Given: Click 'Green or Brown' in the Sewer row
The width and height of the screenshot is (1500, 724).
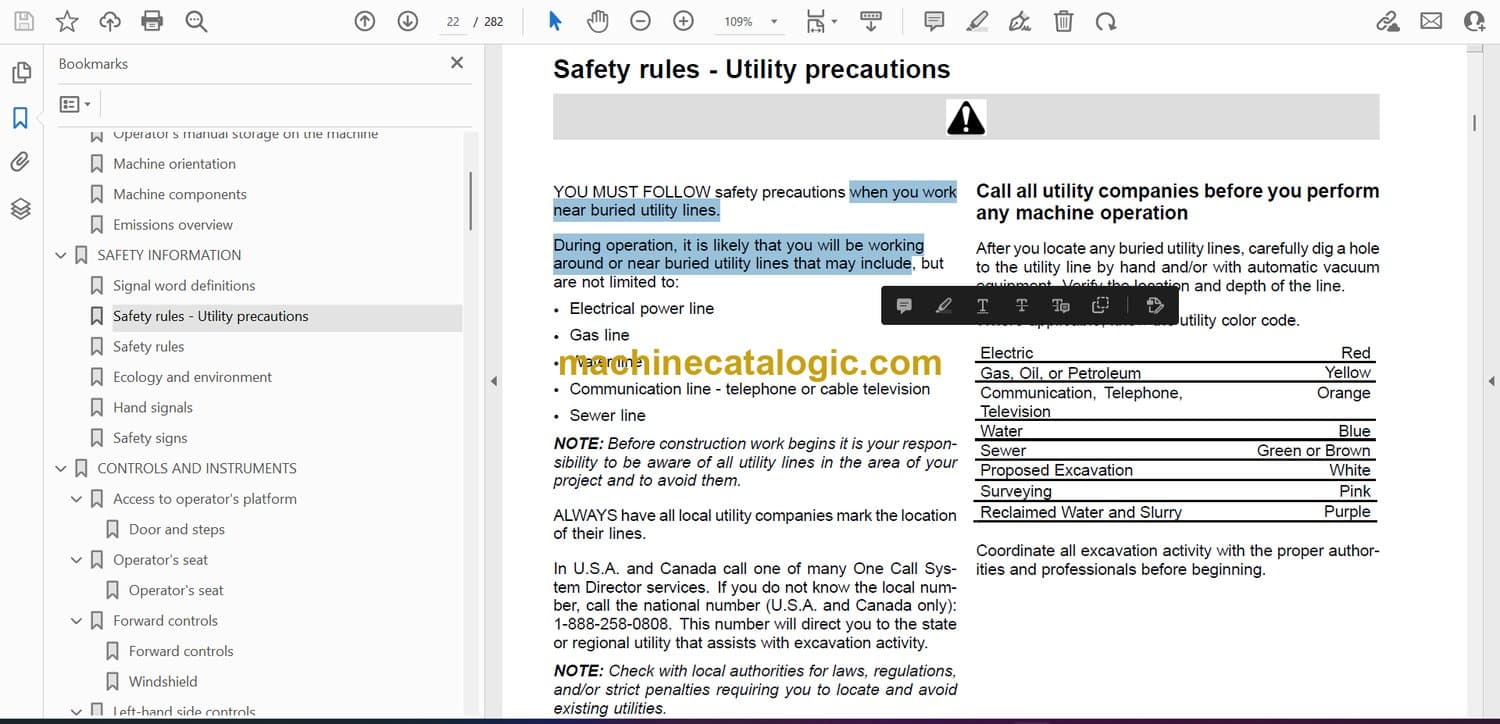Looking at the screenshot, I should (1314, 451).
